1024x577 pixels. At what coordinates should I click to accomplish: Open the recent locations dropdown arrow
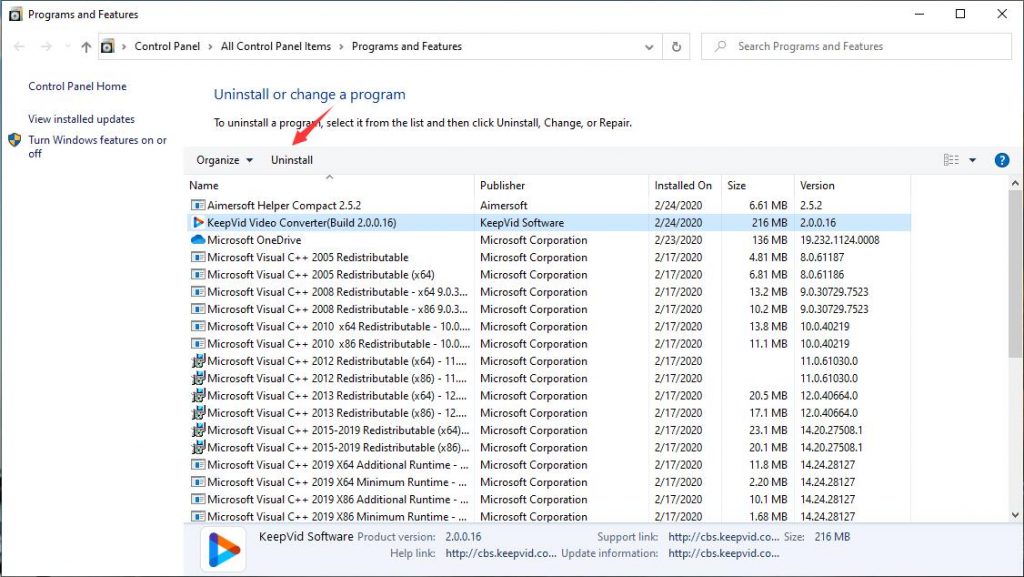point(67,46)
